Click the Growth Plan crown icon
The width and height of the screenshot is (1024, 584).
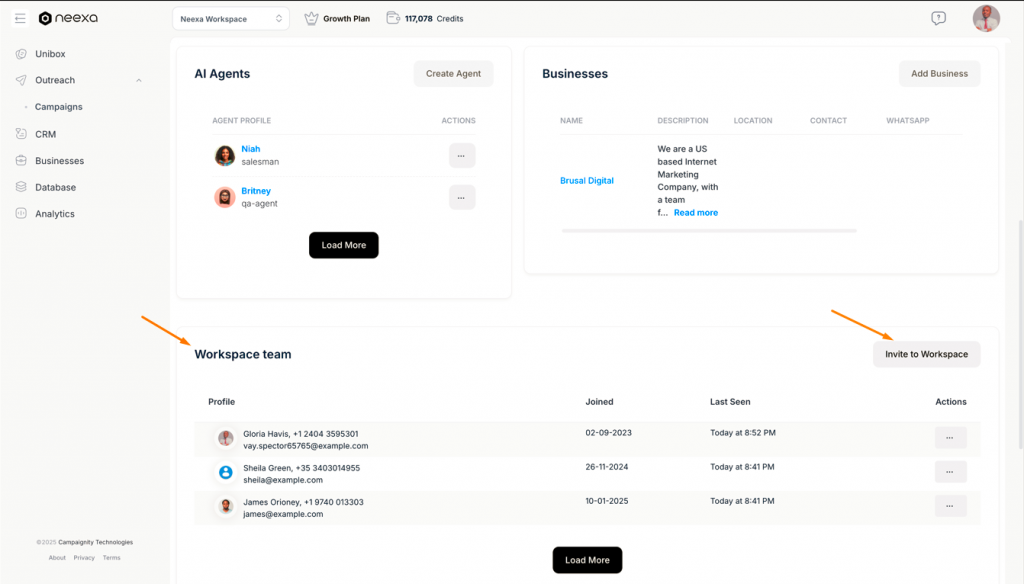[x=311, y=17]
